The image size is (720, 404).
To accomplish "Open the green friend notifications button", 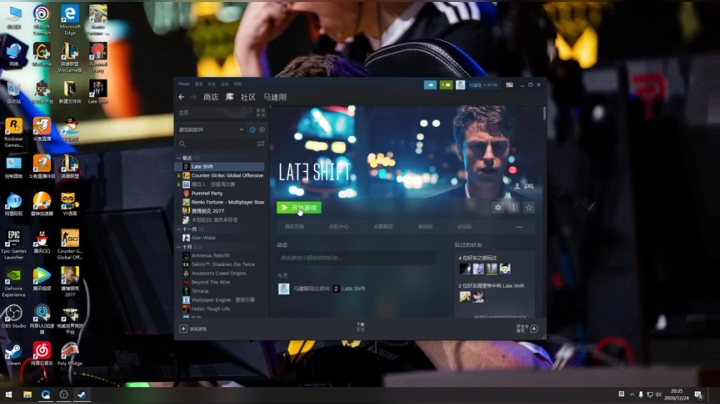I will (x=446, y=85).
